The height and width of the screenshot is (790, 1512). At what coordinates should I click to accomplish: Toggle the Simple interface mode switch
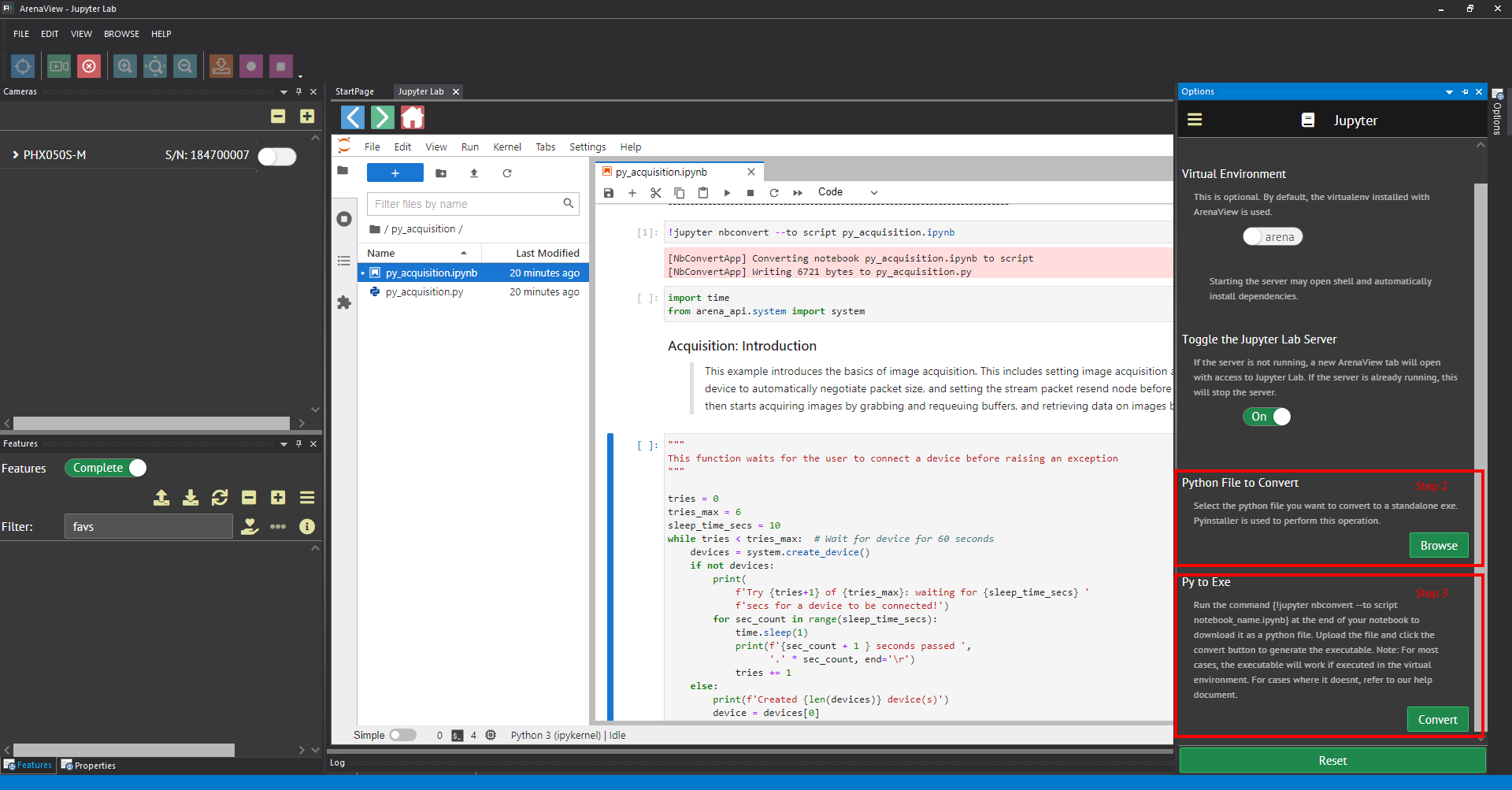pos(402,735)
